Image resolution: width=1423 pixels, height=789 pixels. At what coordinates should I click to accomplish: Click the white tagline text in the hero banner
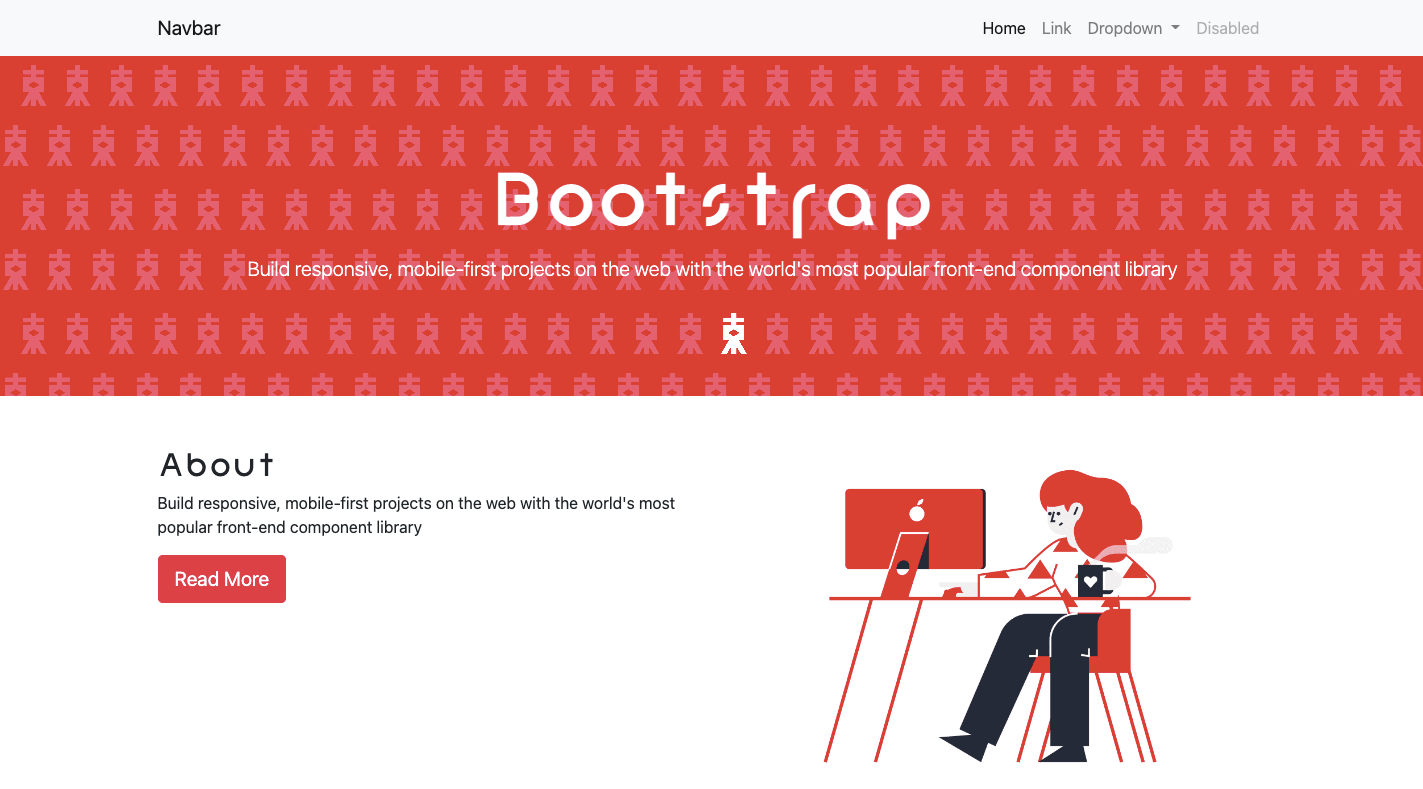(712, 269)
